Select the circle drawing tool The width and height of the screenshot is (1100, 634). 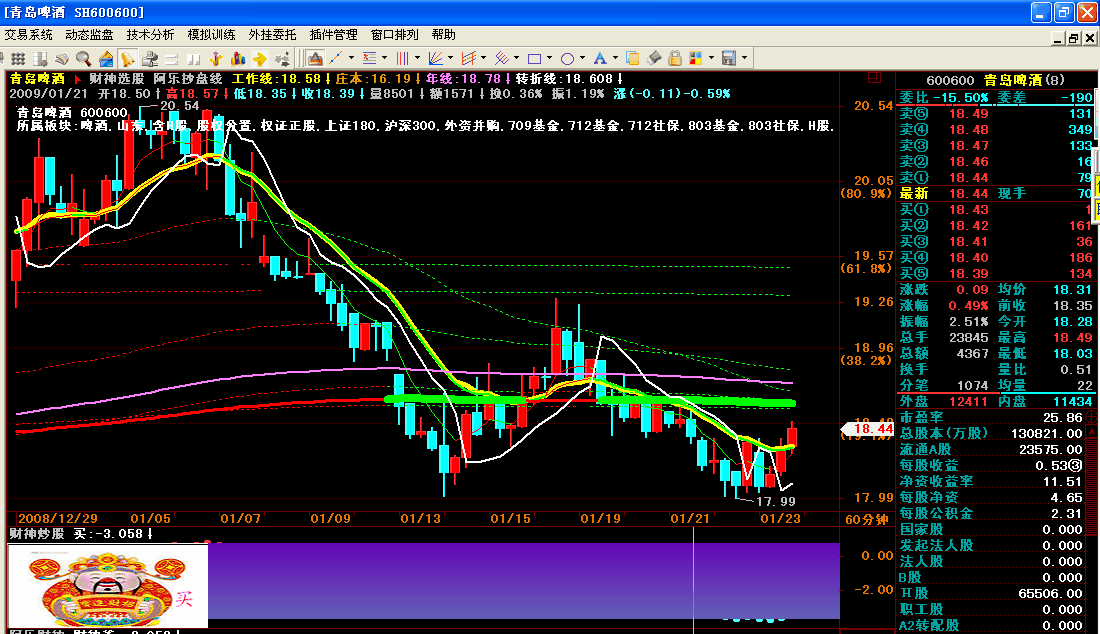568,58
